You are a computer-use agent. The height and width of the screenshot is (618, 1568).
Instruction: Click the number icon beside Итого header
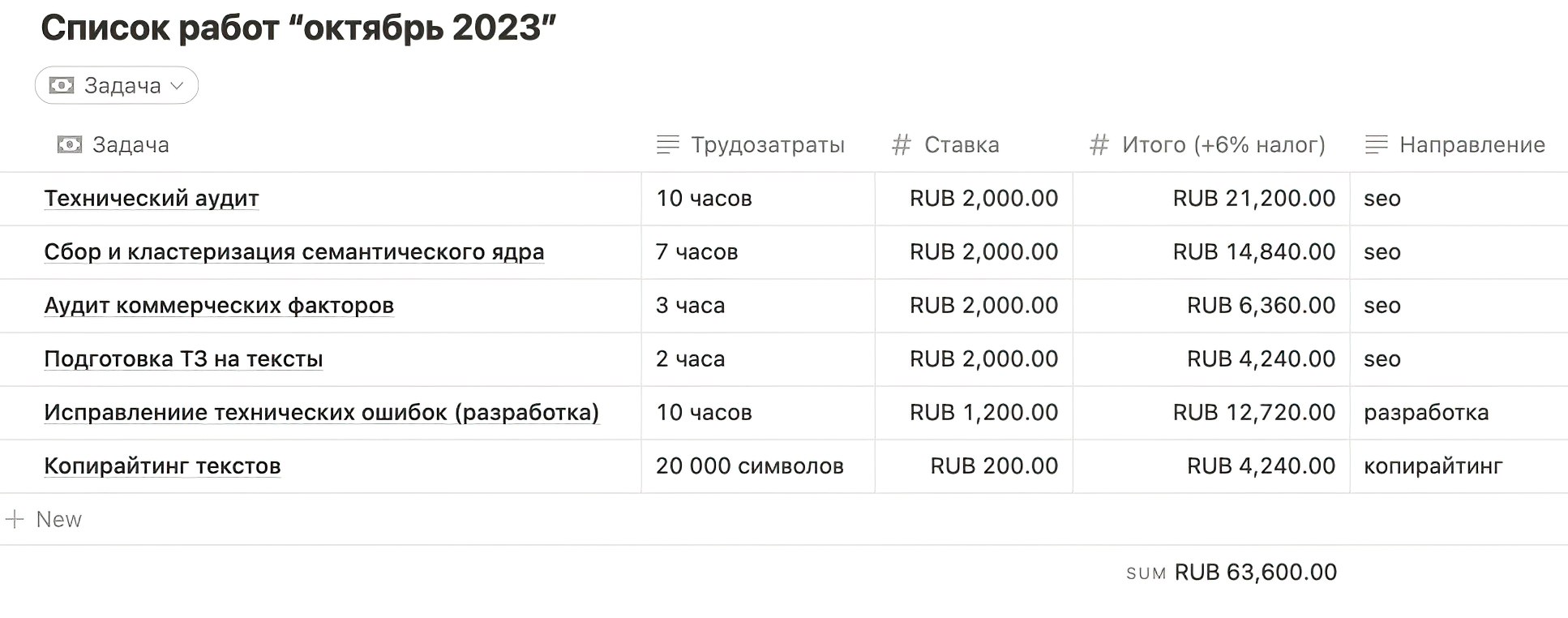pos(1099,144)
